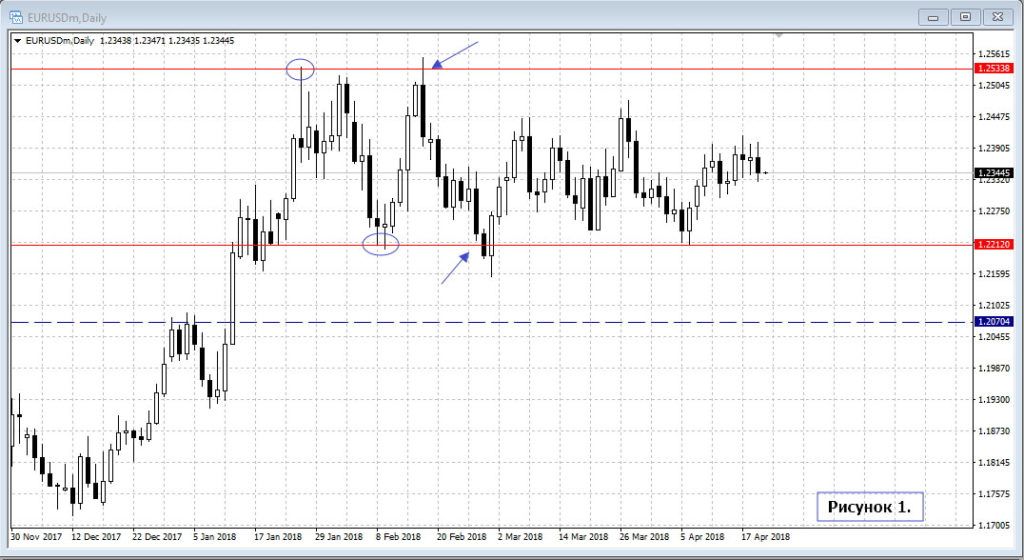The height and width of the screenshot is (560, 1024).
Task: Click the Рисунок 1. text label
Action: [870, 507]
